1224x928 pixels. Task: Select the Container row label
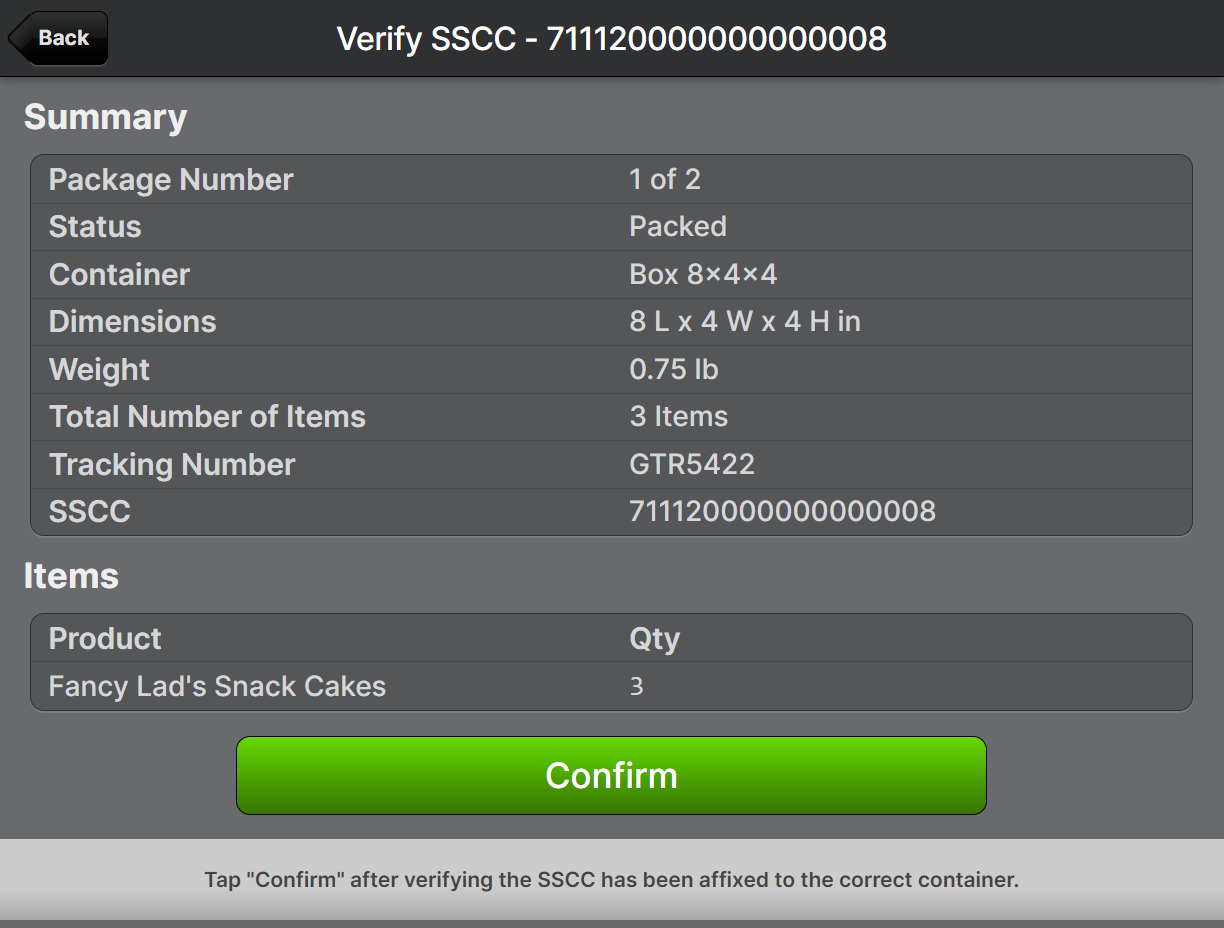tap(119, 275)
